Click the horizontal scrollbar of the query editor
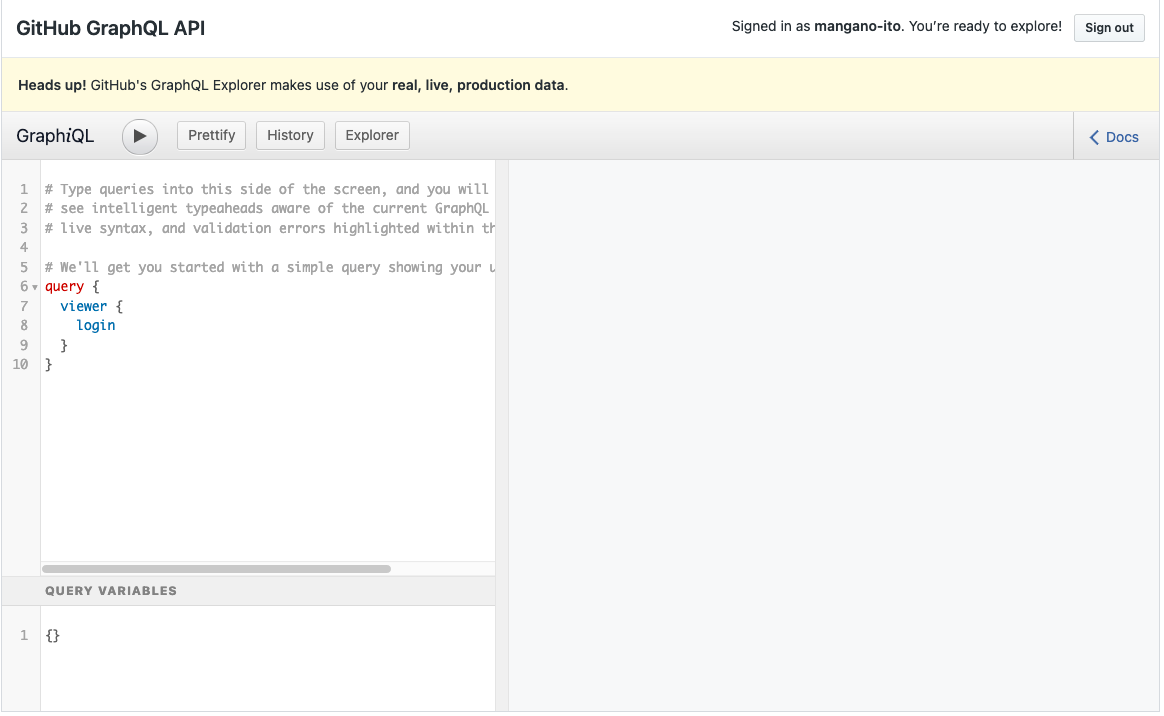The height and width of the screenshot is (716, 1164). click(x=217, y=569)
